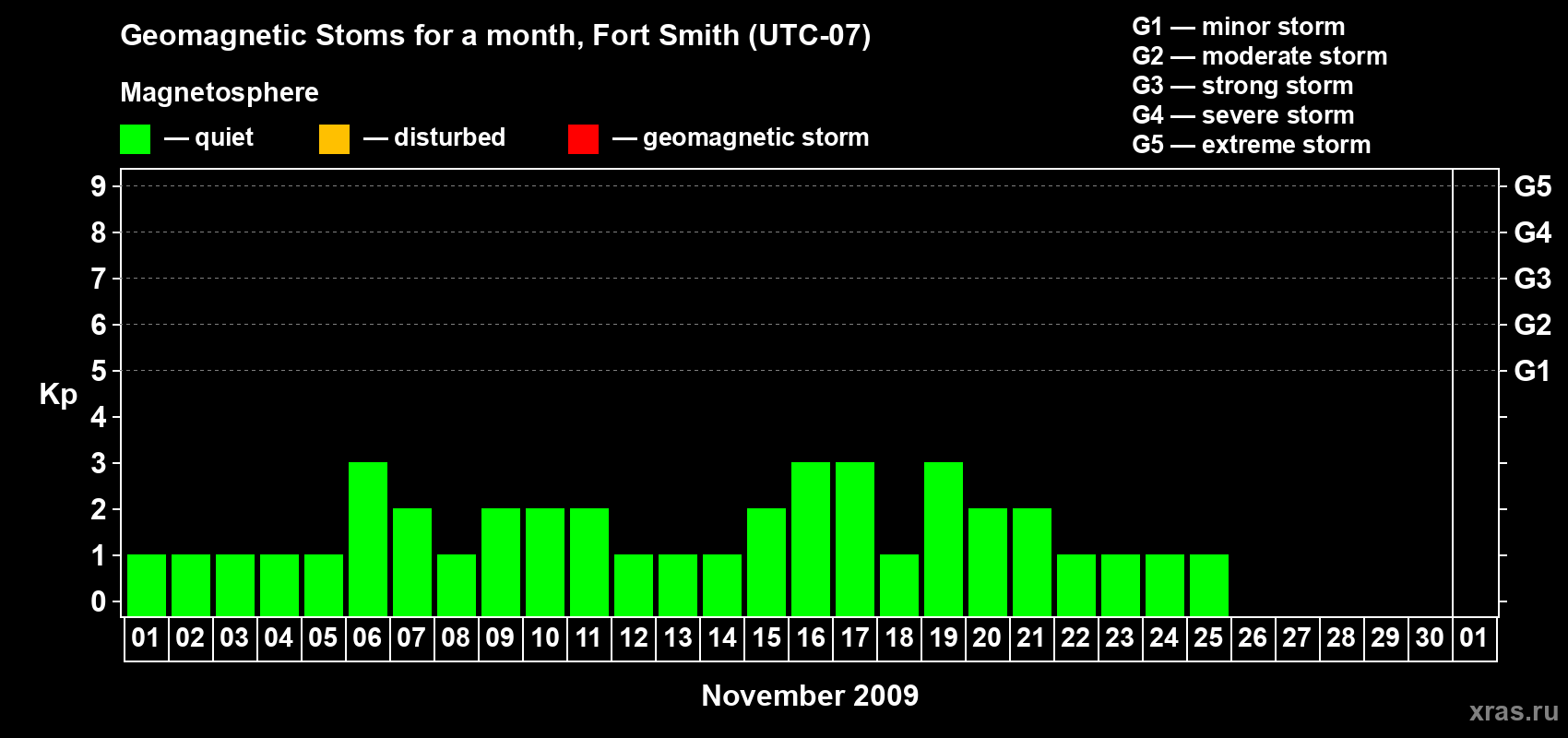
Task: Click the right-axis 'G4' label
Action: point(1533,232)
